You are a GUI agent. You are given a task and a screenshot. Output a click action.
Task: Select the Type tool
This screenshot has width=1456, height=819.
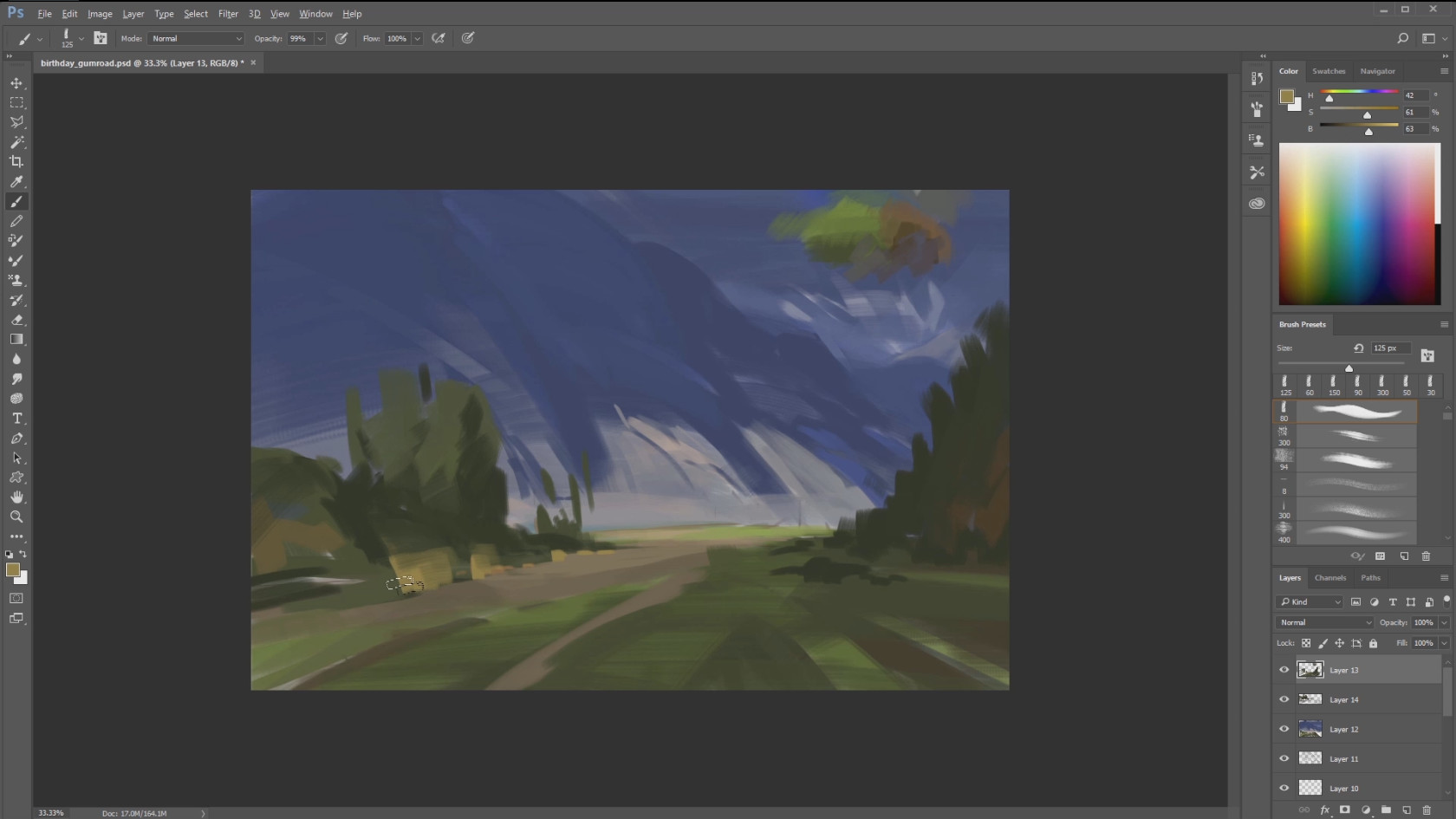pyautogui.click(x=16, y=419)
